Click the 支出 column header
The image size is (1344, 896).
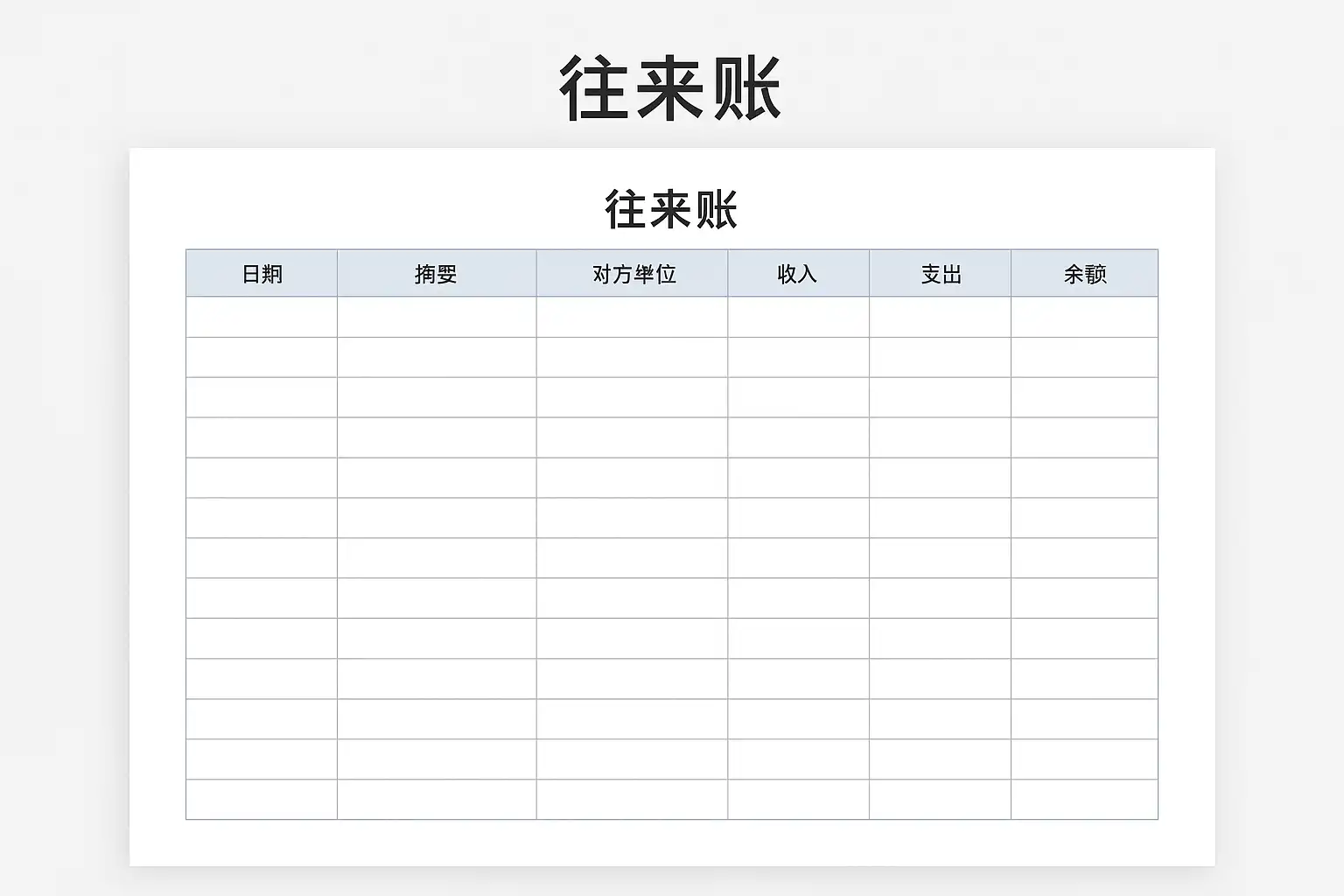click(x=940, y=273)
